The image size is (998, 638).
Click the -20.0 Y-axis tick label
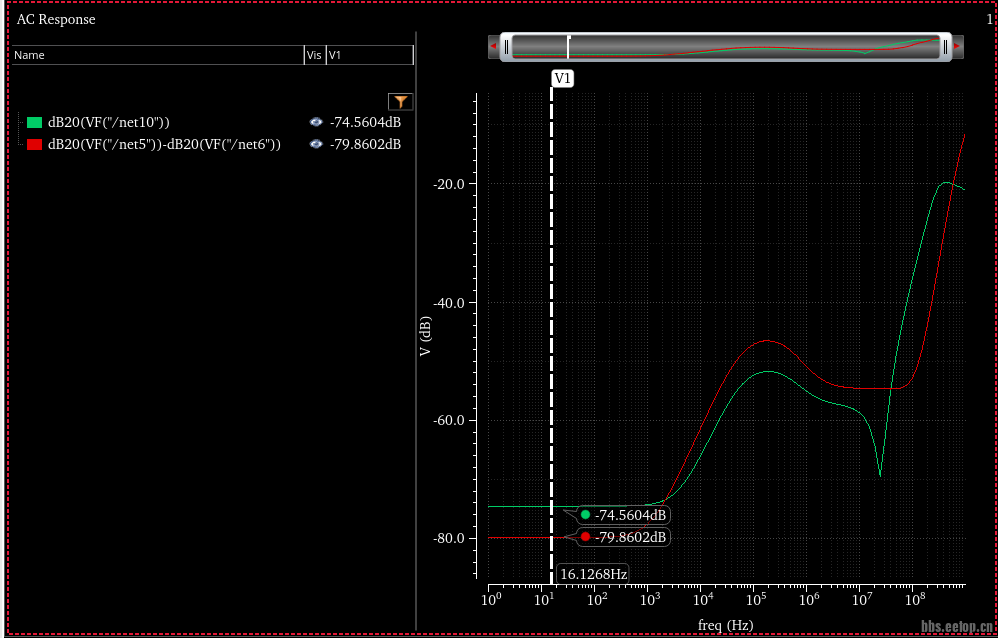[450, 183]
